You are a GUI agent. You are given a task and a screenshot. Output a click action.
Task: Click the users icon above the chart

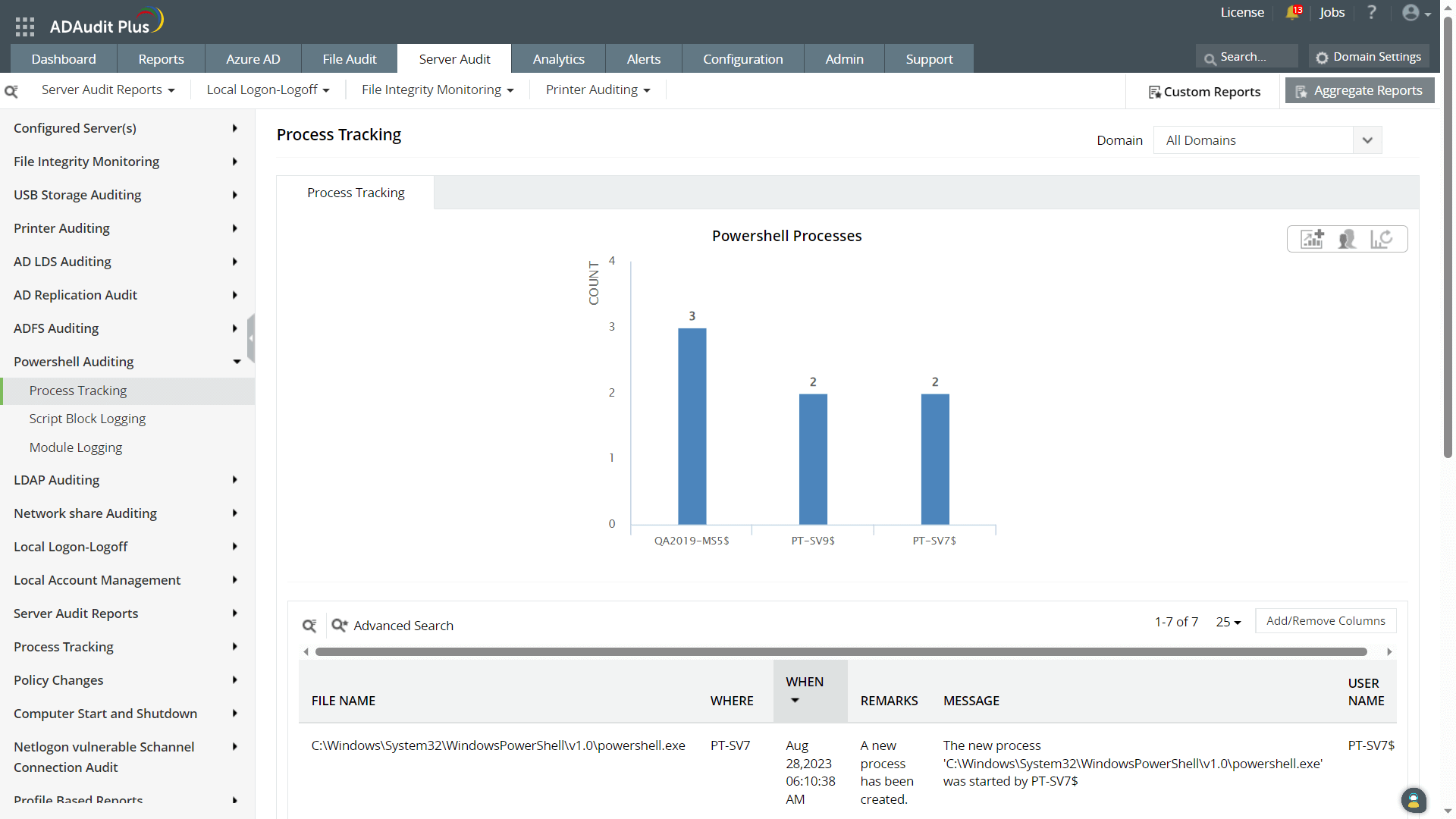click(x=1348, y=239)
